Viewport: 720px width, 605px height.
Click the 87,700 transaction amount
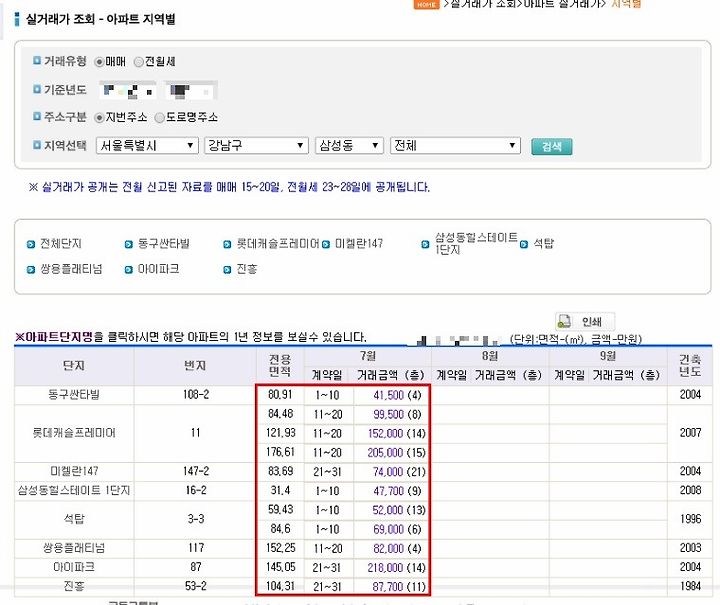388,587
